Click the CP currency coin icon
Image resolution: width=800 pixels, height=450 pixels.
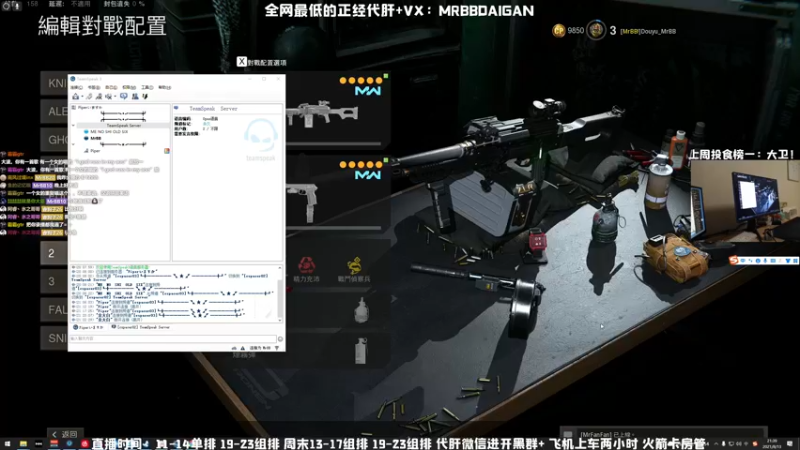coord(559,31)
